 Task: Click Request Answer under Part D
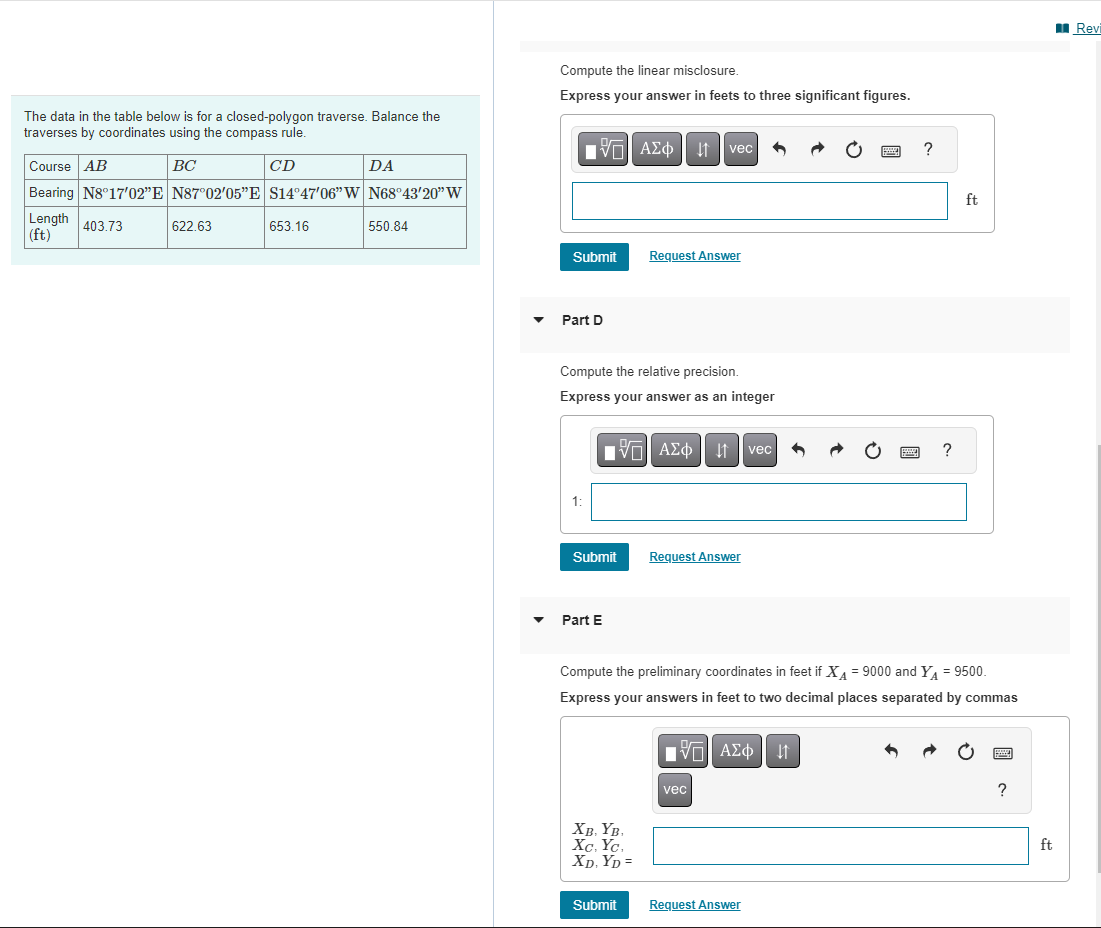click(x=694, y=556)
